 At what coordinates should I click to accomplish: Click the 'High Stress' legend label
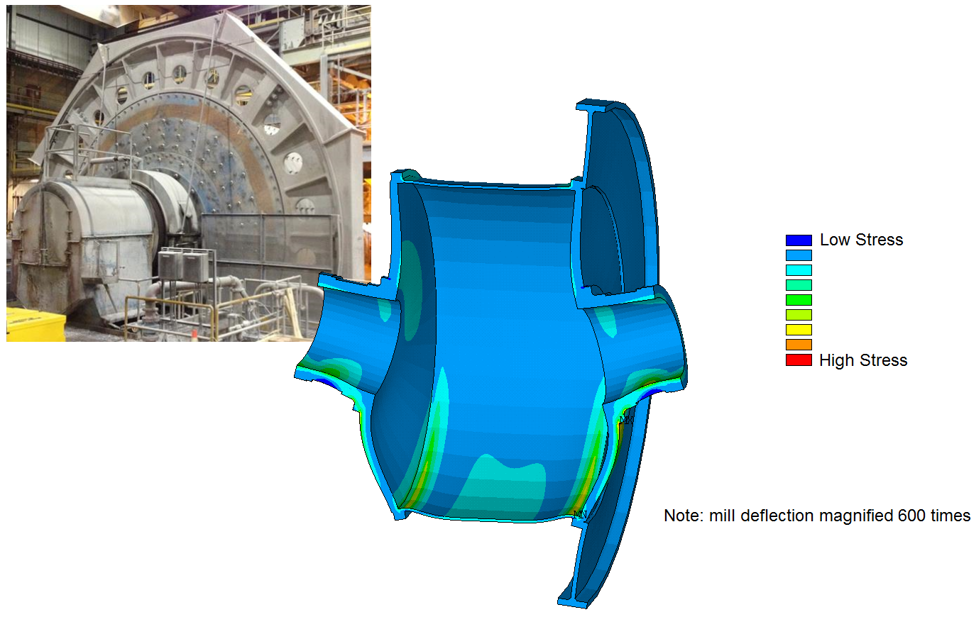coord(863,360)
